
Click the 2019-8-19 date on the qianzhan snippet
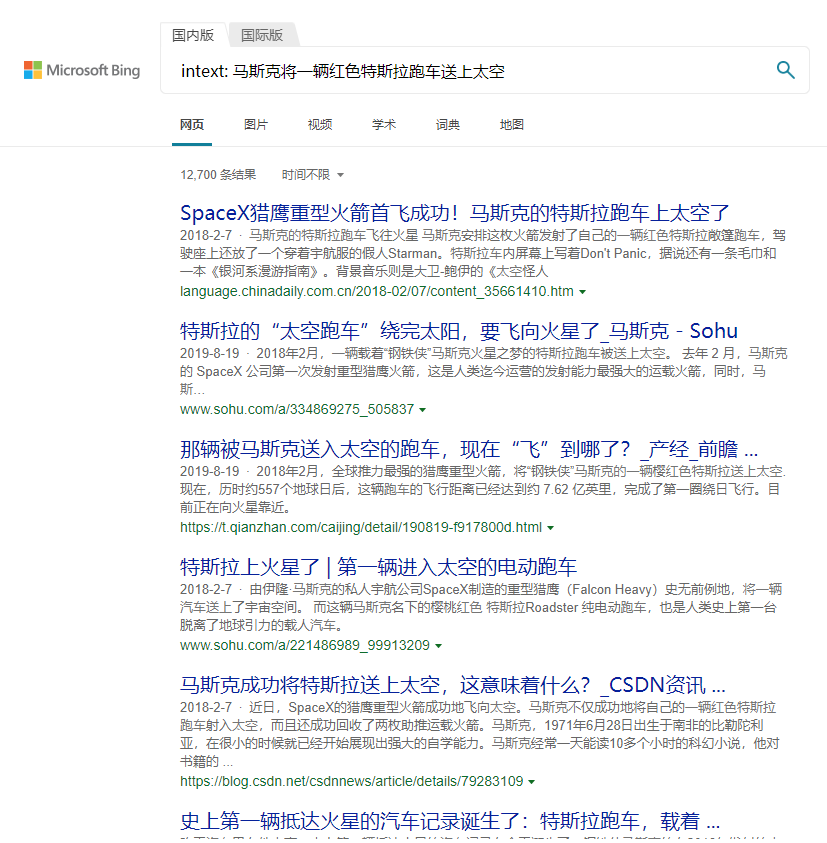pos(210,471)
